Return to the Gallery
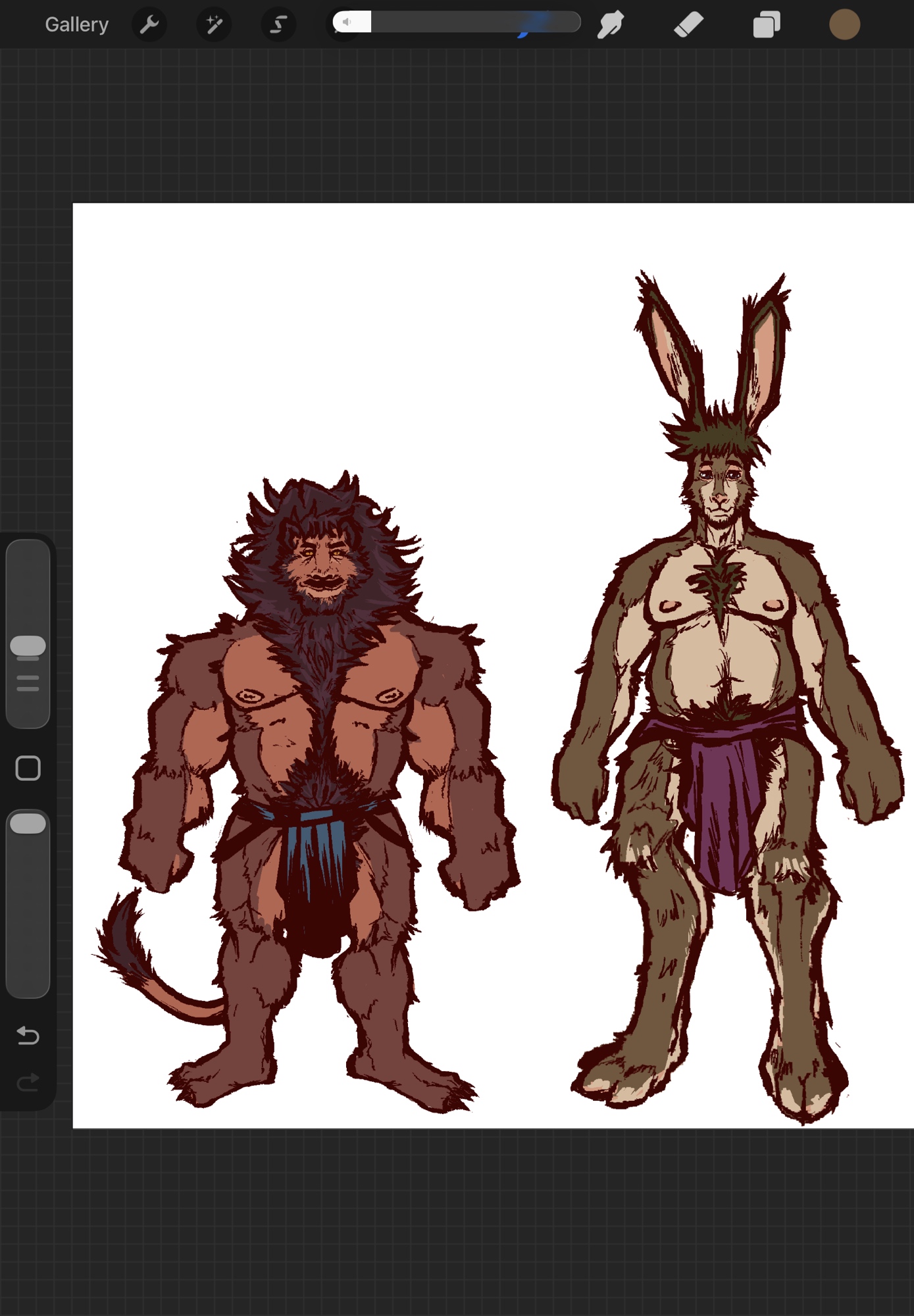 76,25
